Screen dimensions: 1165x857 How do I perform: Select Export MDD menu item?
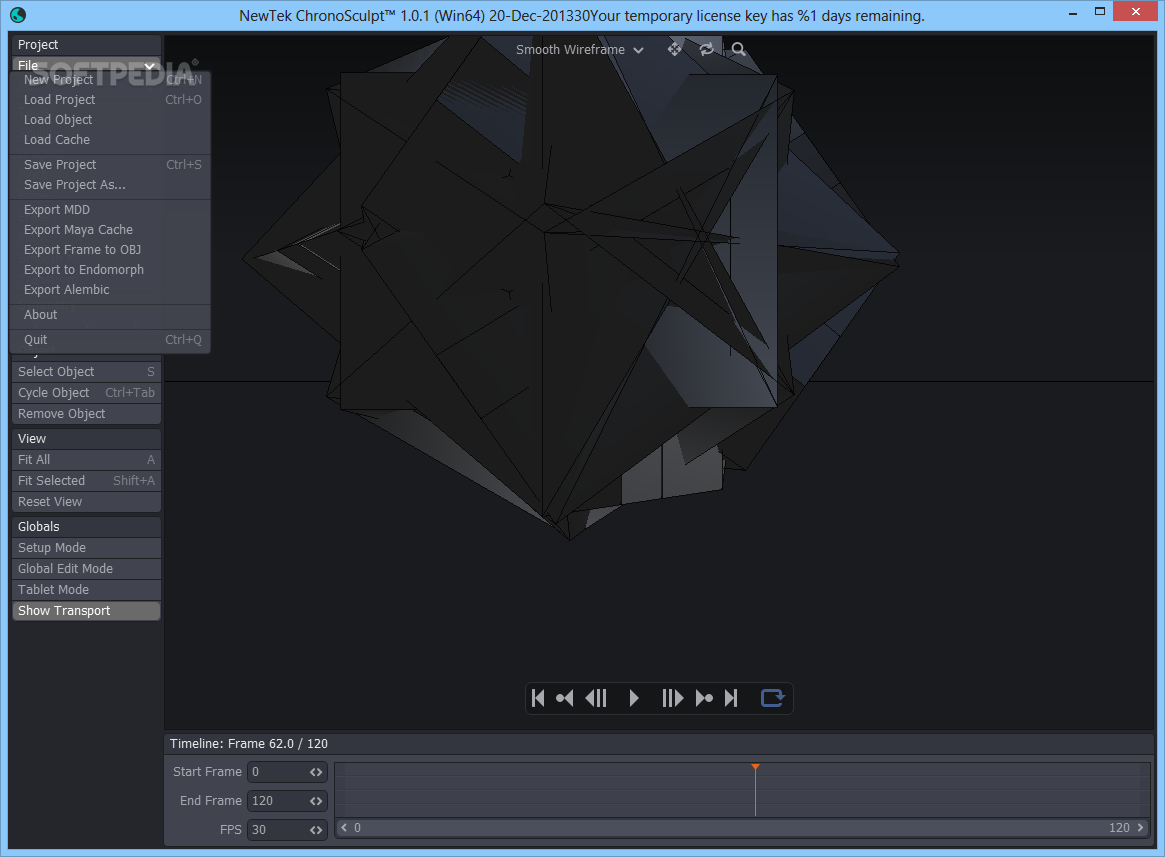(x=112, y=210)
